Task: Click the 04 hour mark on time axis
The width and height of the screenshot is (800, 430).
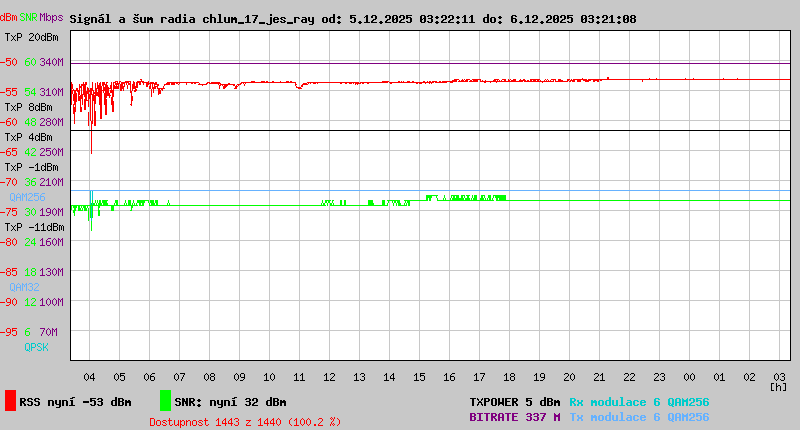Action: pos(89,377)
